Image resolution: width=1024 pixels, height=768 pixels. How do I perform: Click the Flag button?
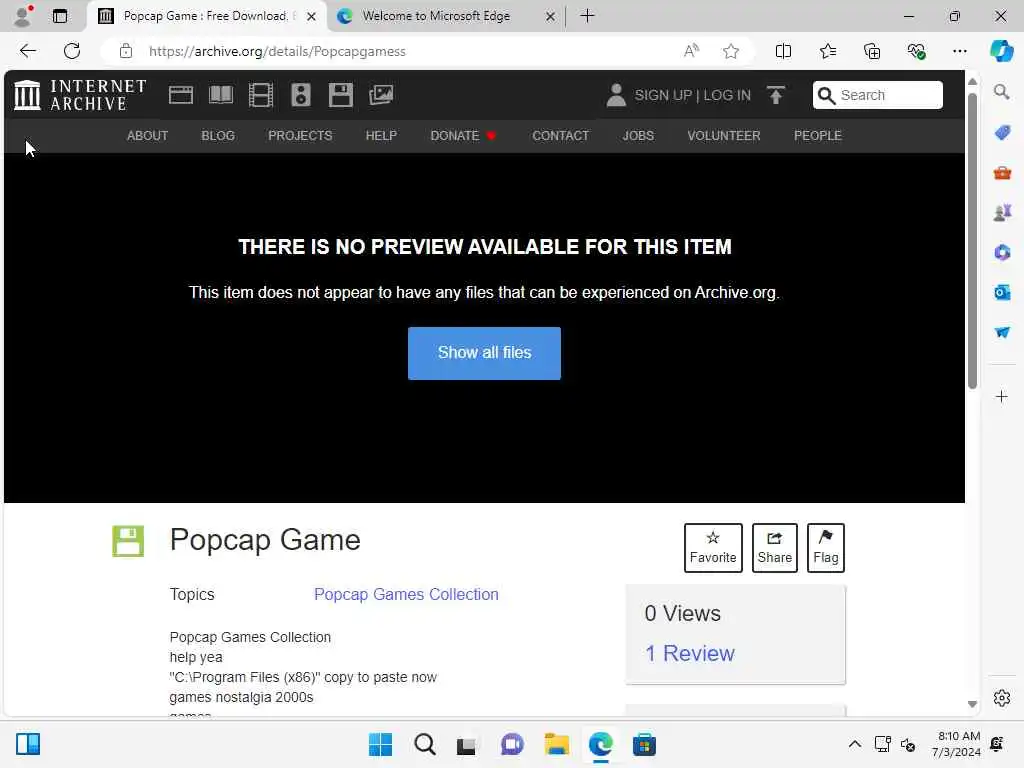coord(825,548)
